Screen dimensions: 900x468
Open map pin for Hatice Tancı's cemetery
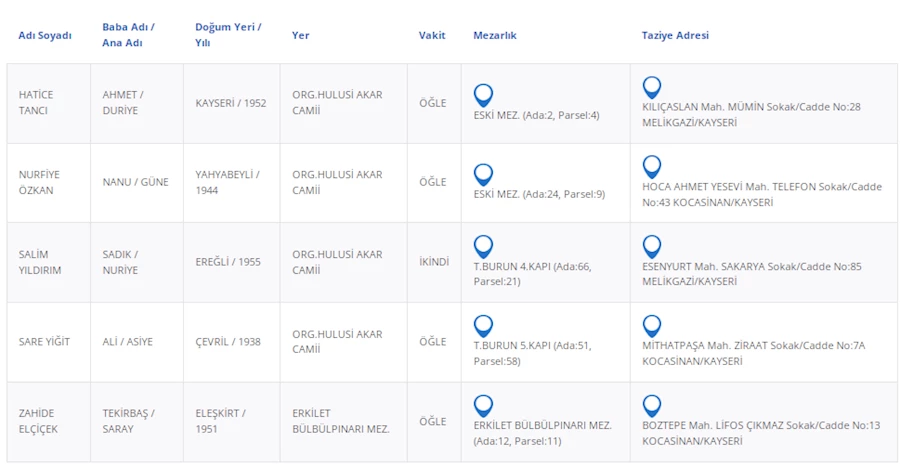[483, 95]
